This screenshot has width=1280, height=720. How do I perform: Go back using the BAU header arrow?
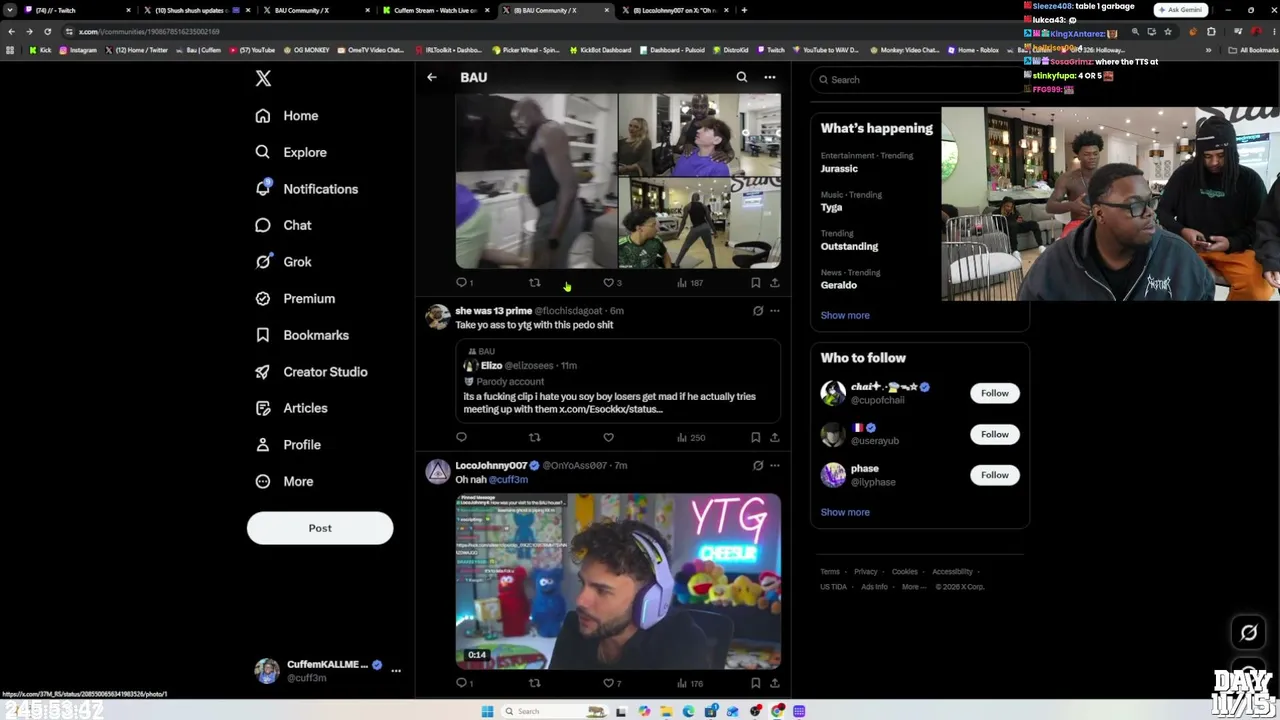point(432,77)
